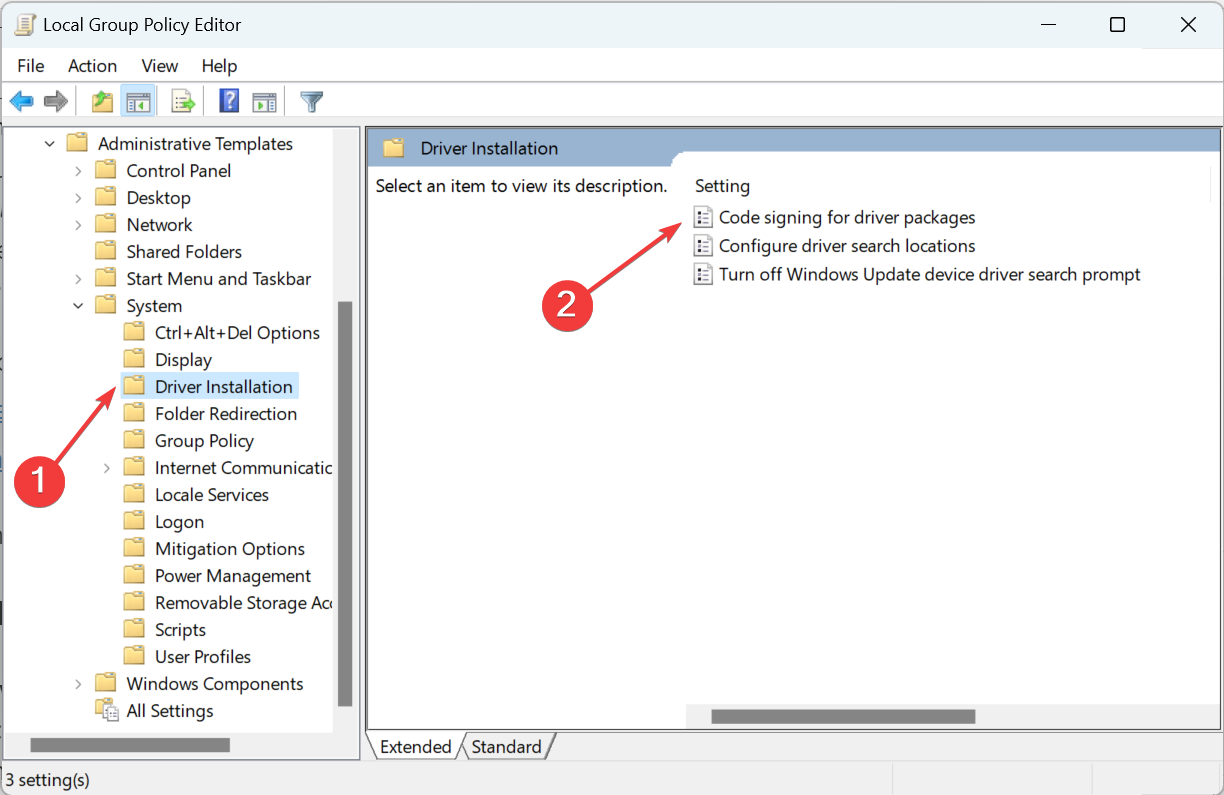Viewport: 1224px width, 795px height.
Task: Click the Local Group Policy Editor title icon
Action: point(25,24)
